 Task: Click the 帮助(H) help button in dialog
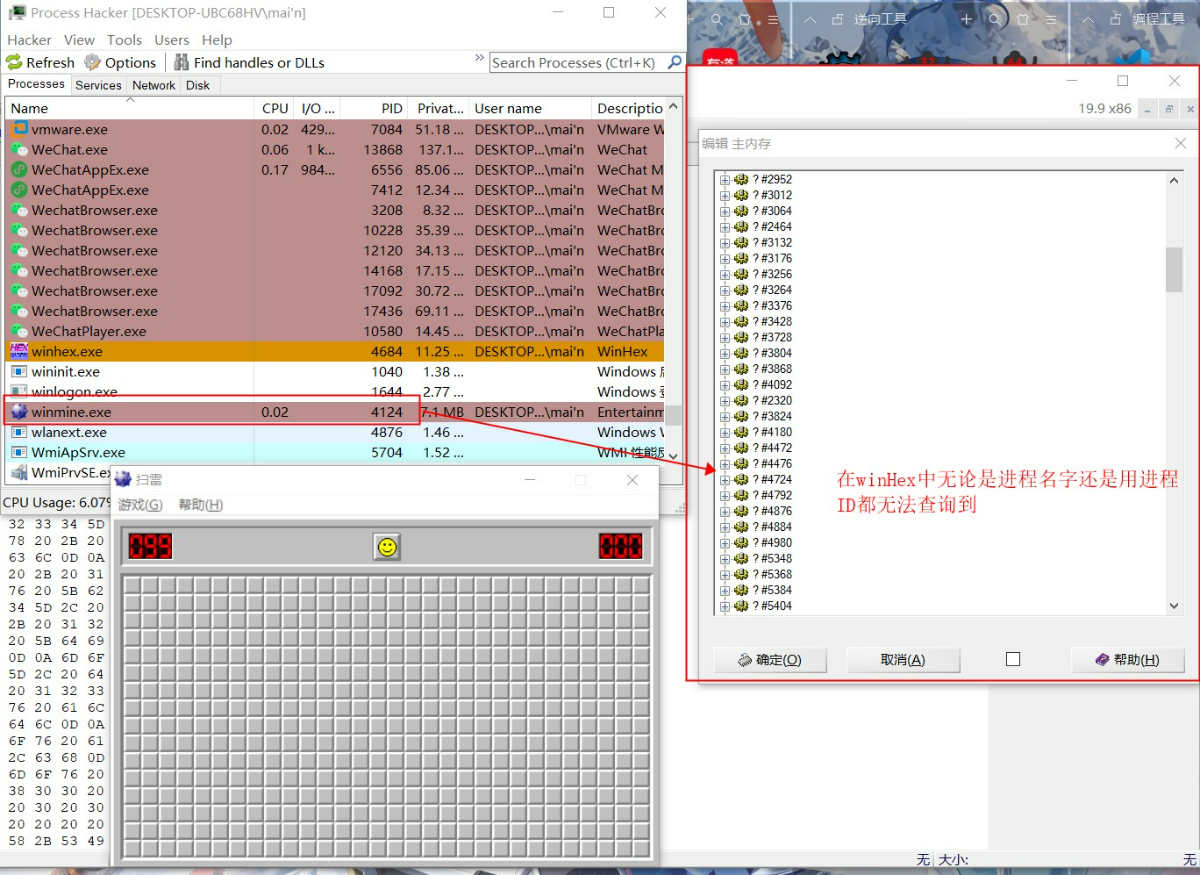coord(1127,660)
